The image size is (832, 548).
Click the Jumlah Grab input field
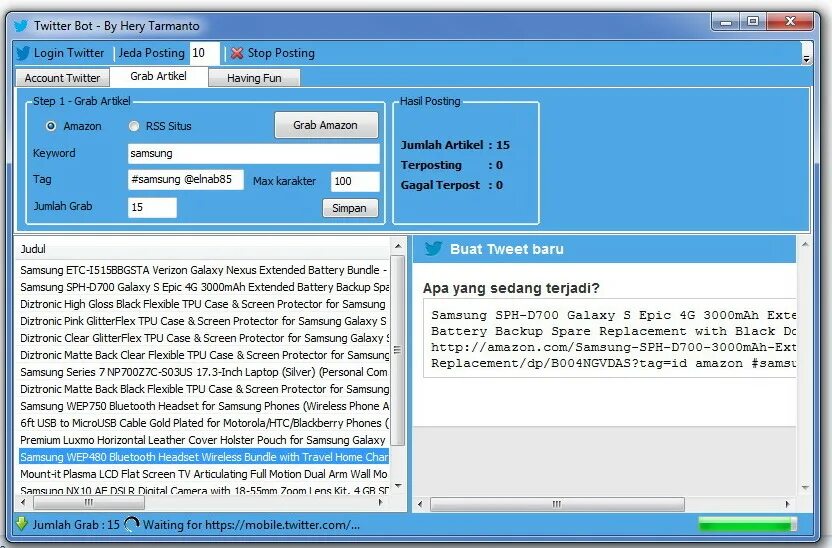(152, 207)
